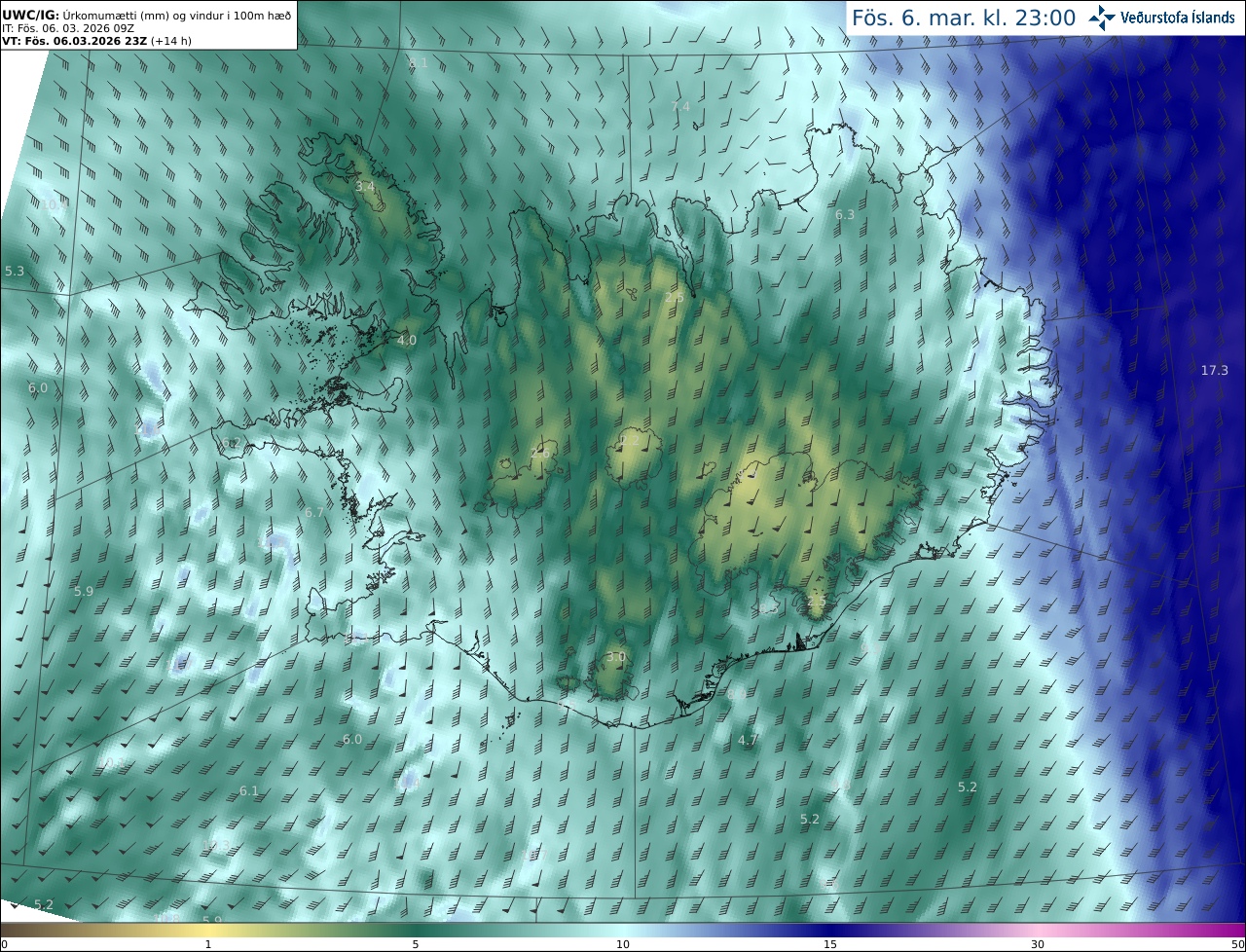This screenshot has height=952, width=1246.
Task: Click the 30 tick on the colour scale
Action: coord(1038,944)
